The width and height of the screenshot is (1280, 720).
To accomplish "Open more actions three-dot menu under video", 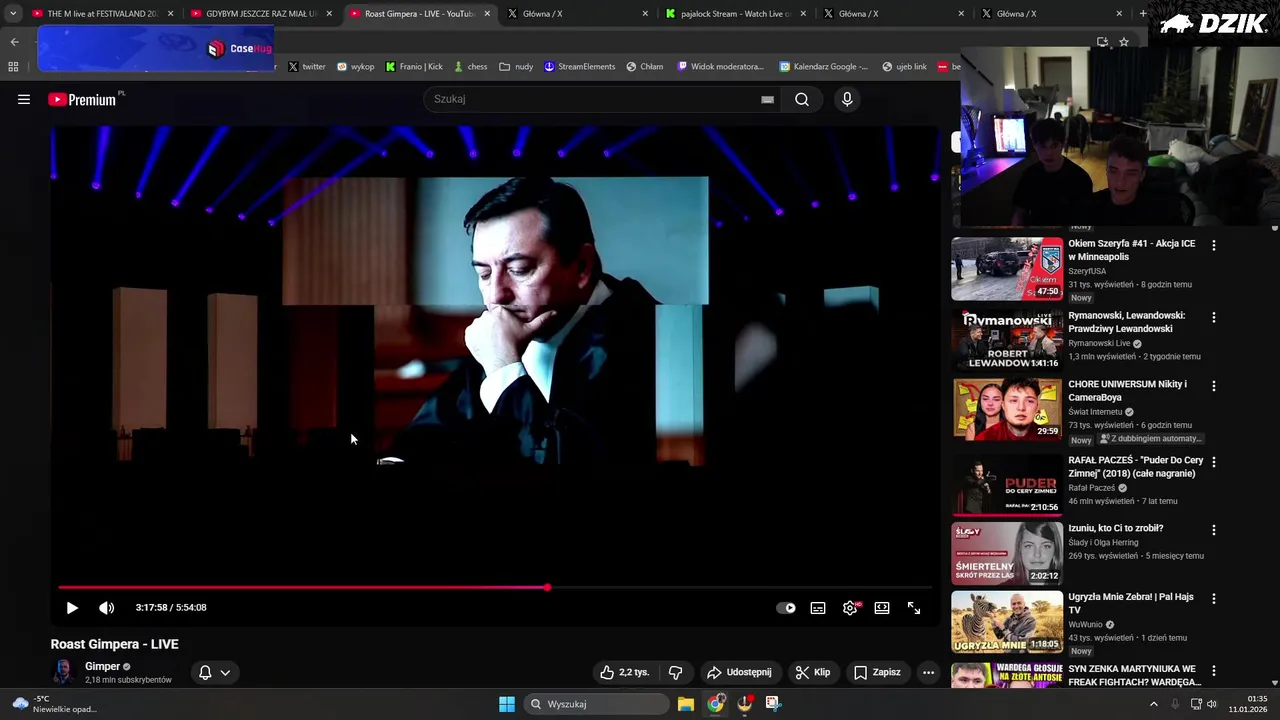I will point(928,672).
